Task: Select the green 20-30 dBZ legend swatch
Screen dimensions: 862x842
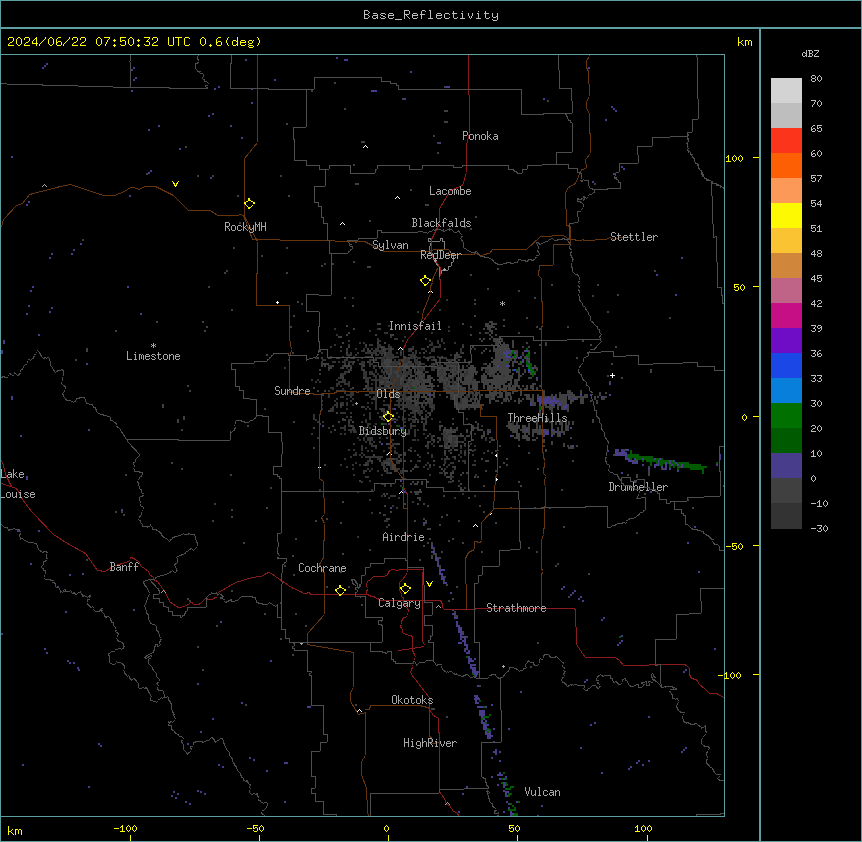Action: point(786,416)
